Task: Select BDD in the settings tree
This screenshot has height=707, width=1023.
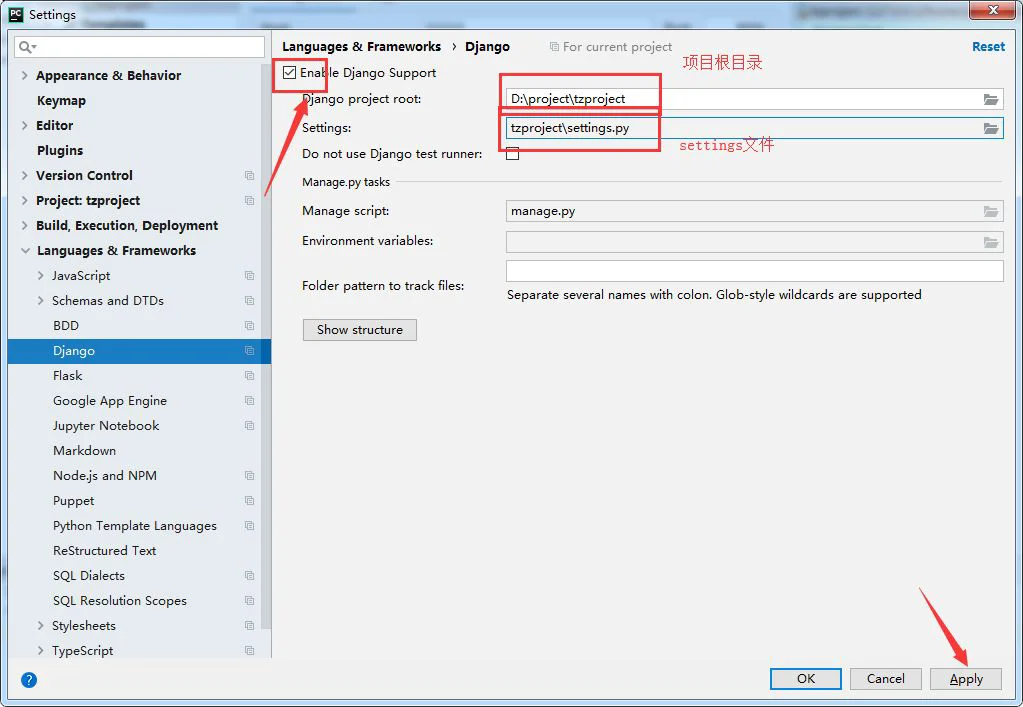Action: [x=66, y=325]
